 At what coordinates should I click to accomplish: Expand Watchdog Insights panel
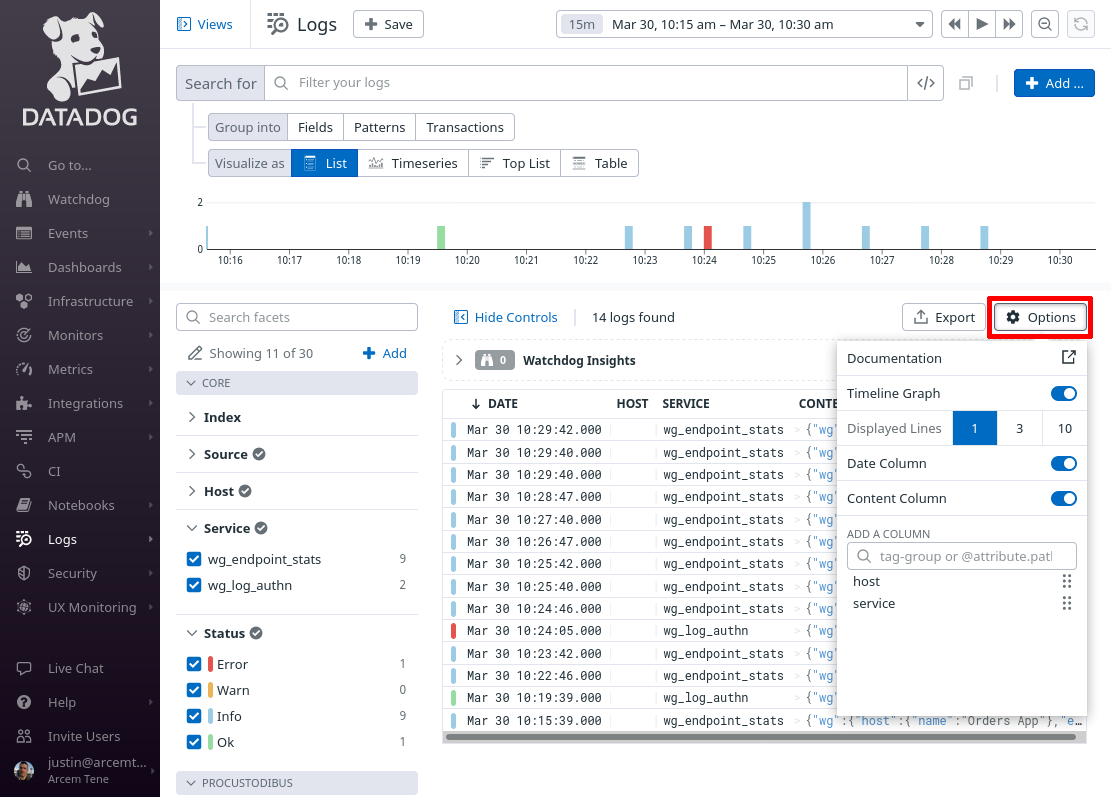click(459, 360)
